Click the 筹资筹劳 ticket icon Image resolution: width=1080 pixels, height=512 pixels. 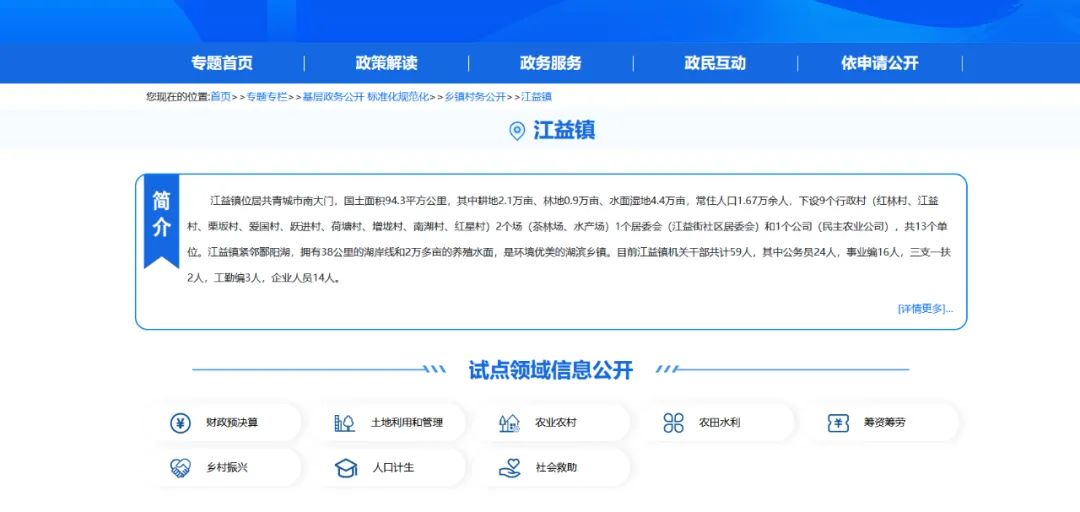[x=838, y=423]
